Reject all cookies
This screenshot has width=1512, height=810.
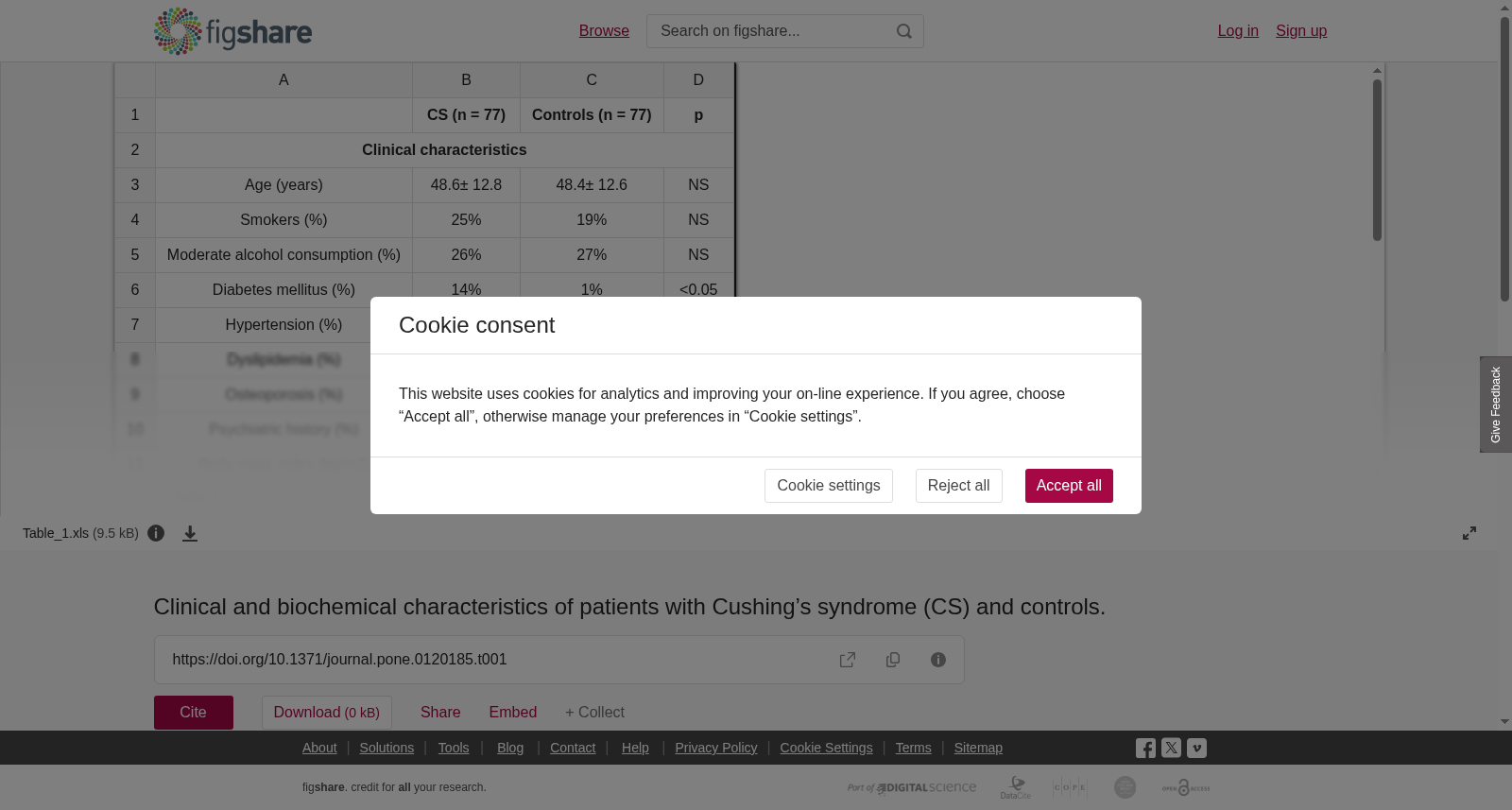coord(958,486)
